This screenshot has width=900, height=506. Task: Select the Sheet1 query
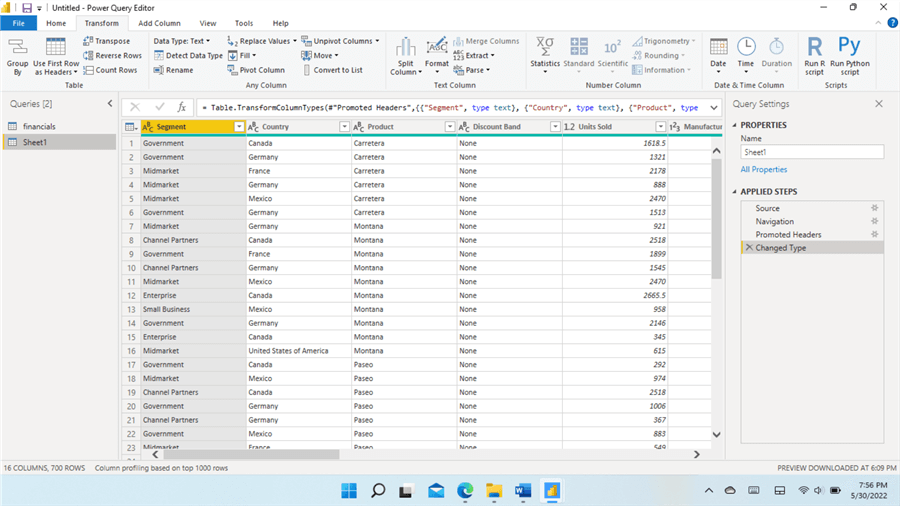60,142
